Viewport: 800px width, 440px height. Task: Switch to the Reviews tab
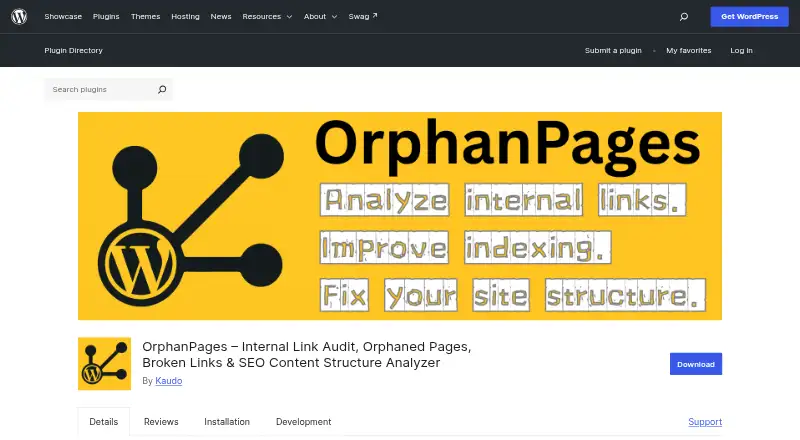[161, 422]
